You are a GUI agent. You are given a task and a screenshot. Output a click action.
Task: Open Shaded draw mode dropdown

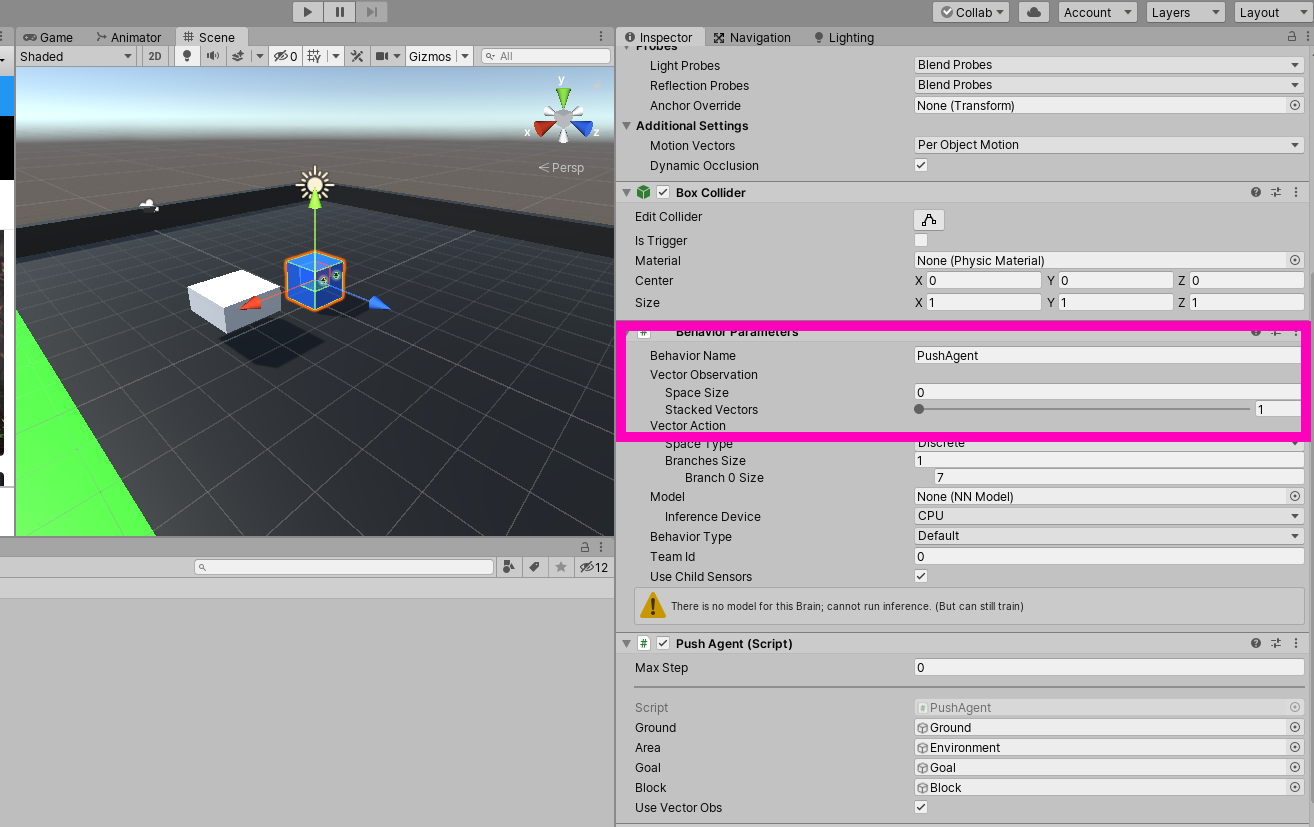coord(76,56)
